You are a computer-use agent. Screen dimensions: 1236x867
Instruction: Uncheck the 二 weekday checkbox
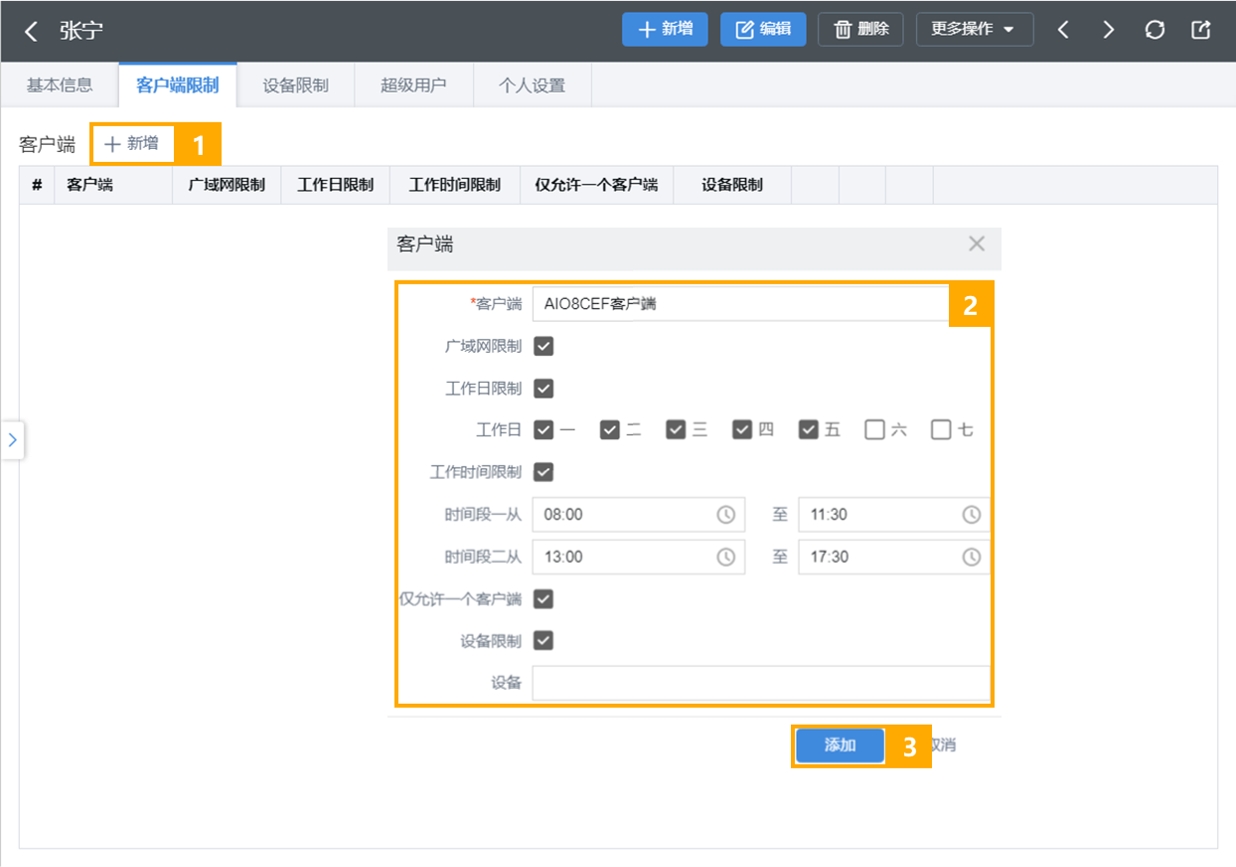610,430
